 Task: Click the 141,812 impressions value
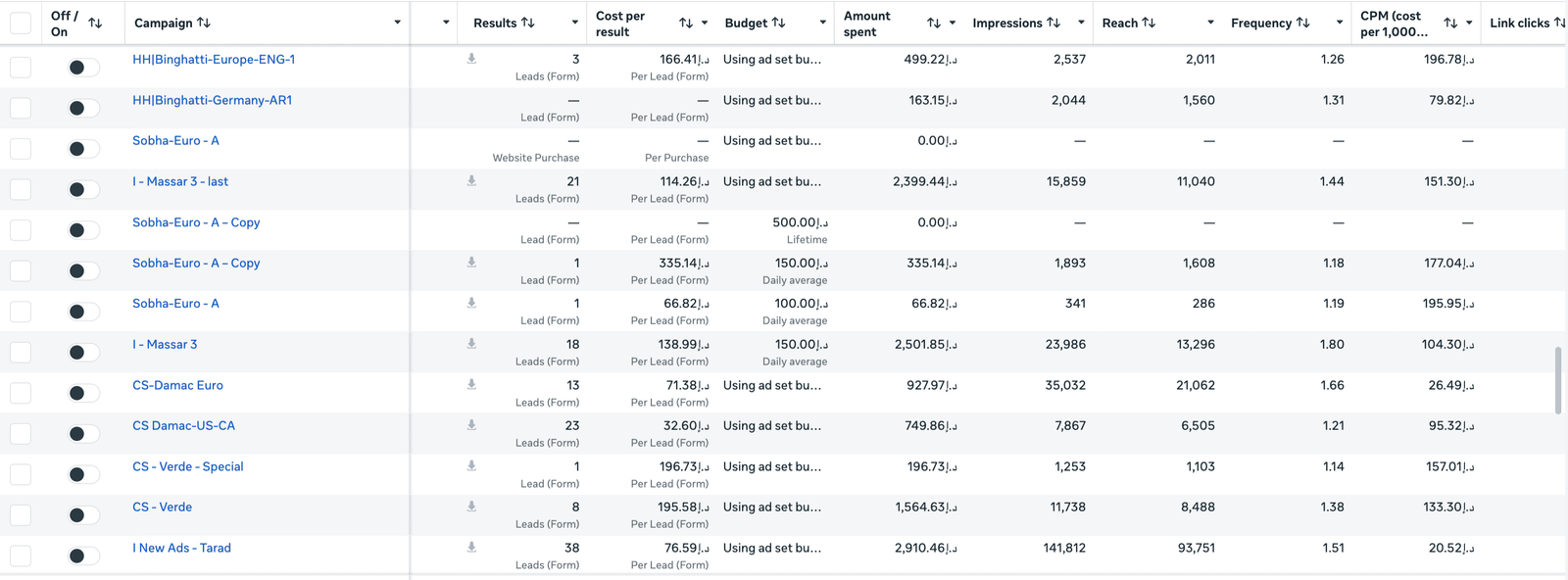pos(1064,548)
